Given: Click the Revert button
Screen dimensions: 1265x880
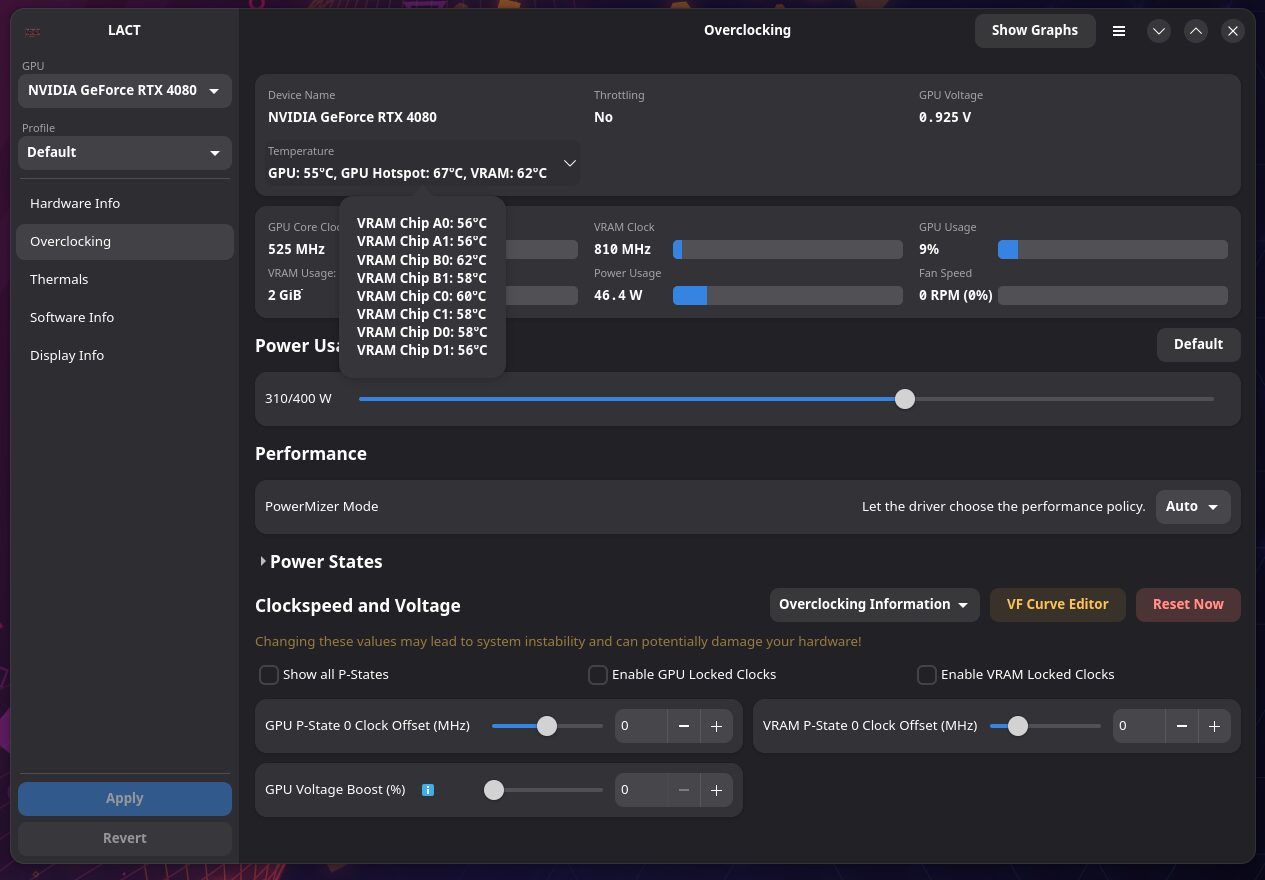Looking at the screenshot, I should pyautogui.click(x=125, y=839).
